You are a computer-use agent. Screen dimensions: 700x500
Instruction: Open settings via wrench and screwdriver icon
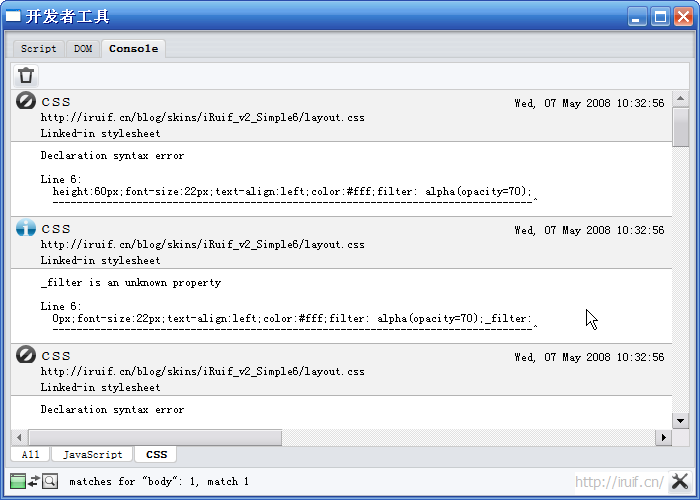(679, 481)
